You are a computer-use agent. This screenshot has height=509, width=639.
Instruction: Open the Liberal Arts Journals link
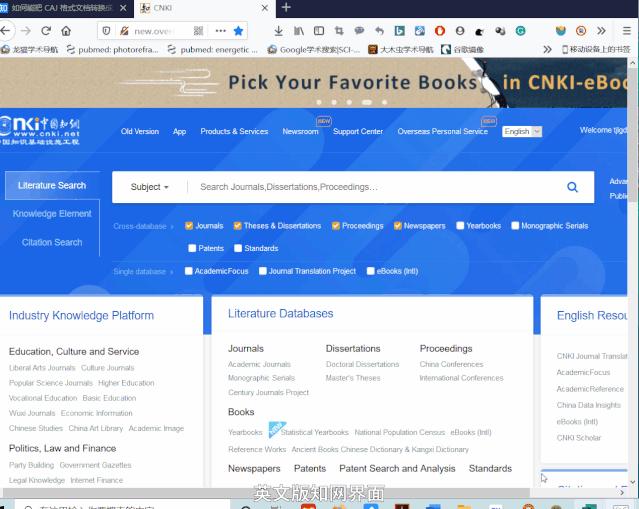click(x=42, y=368)
